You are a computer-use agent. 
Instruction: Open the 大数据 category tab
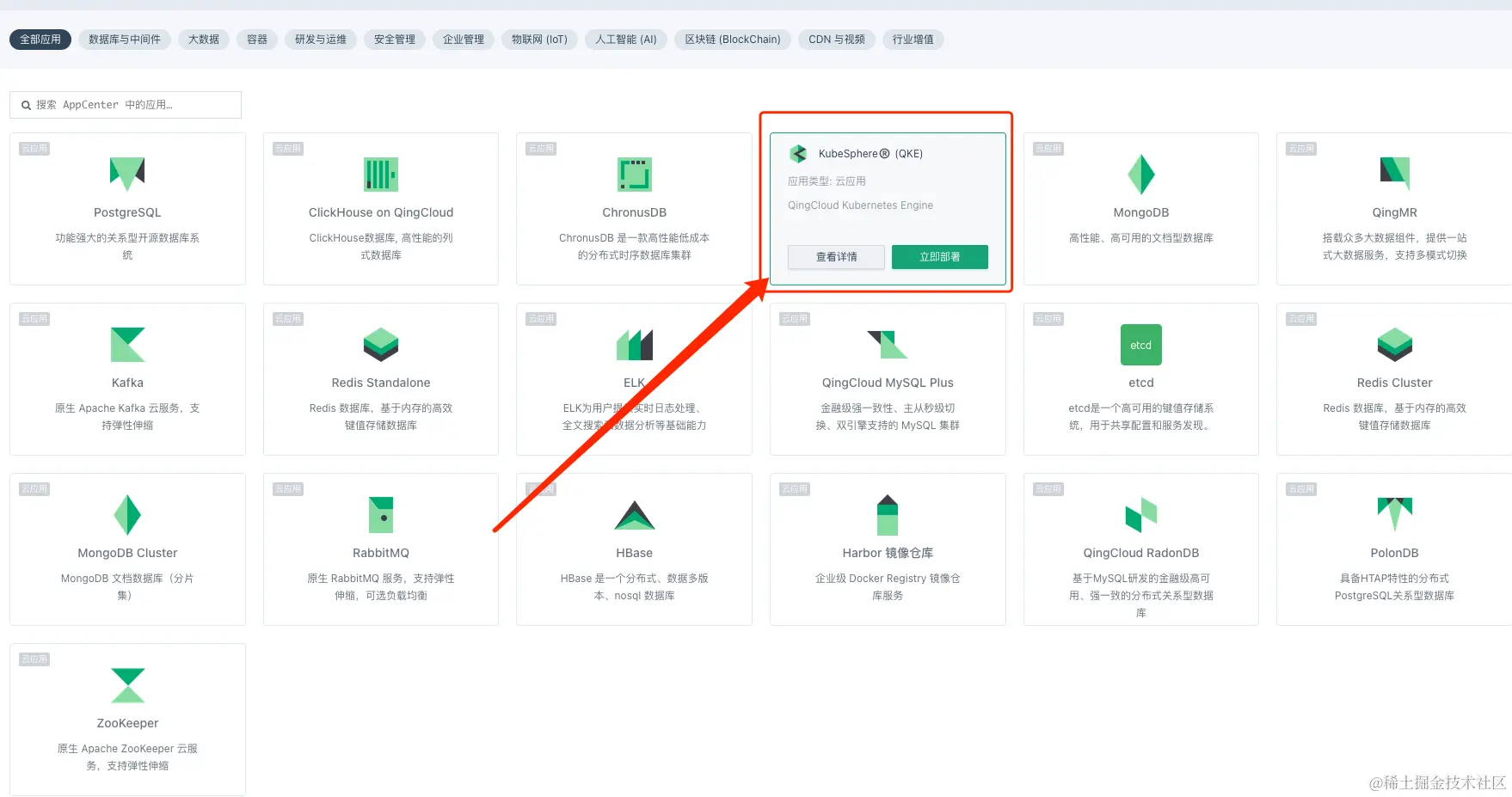(x=204, y=40)
